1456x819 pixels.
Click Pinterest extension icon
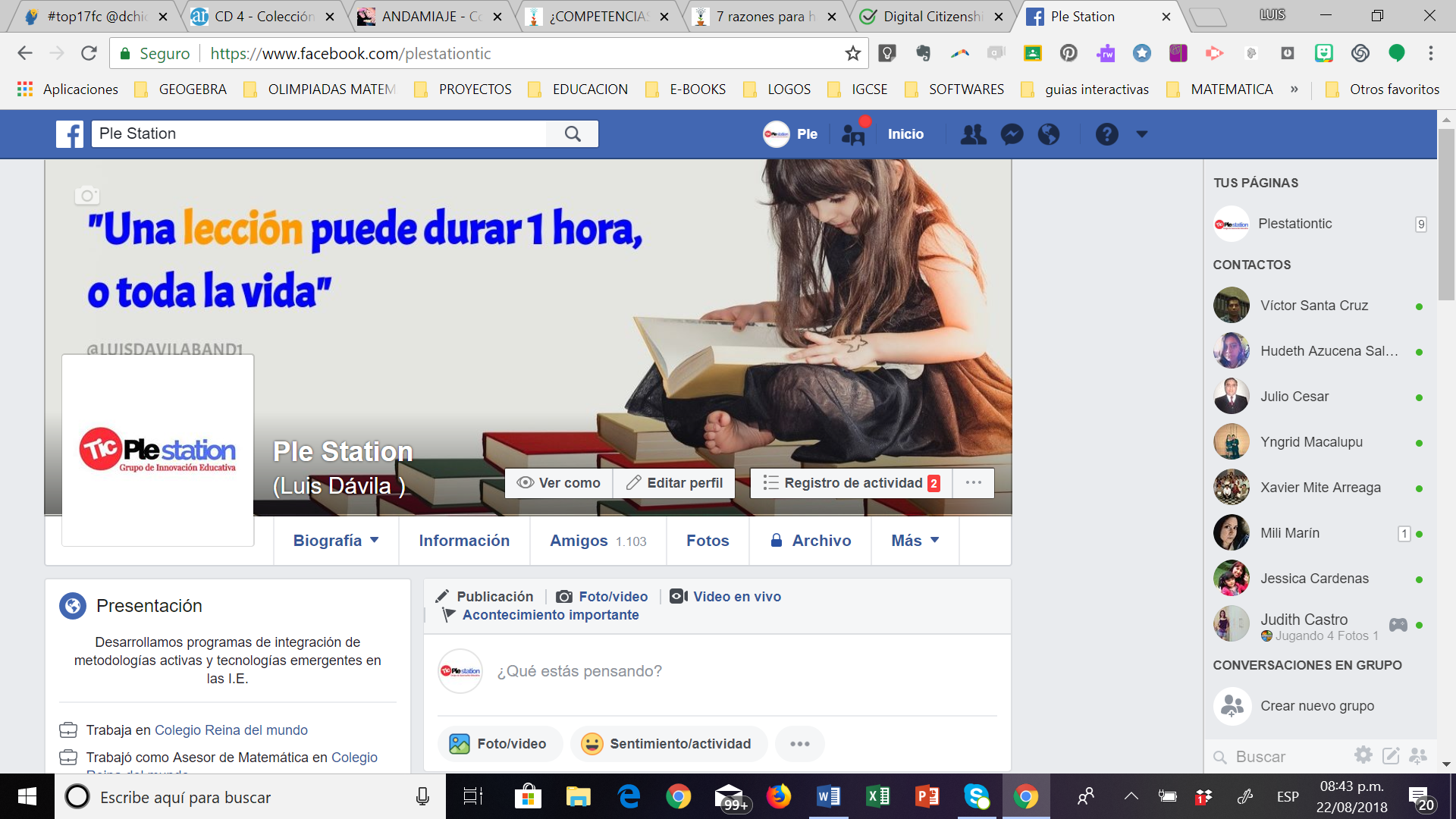[1068, 53]
